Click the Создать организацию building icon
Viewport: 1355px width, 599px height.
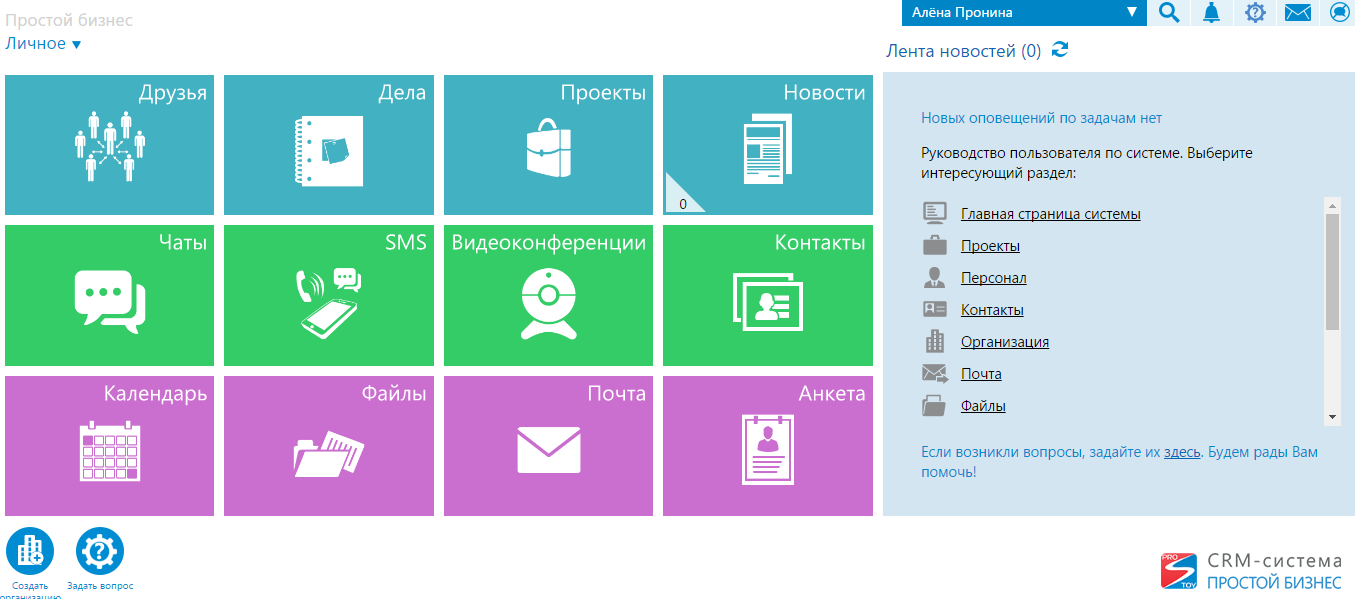click(30, 551)
